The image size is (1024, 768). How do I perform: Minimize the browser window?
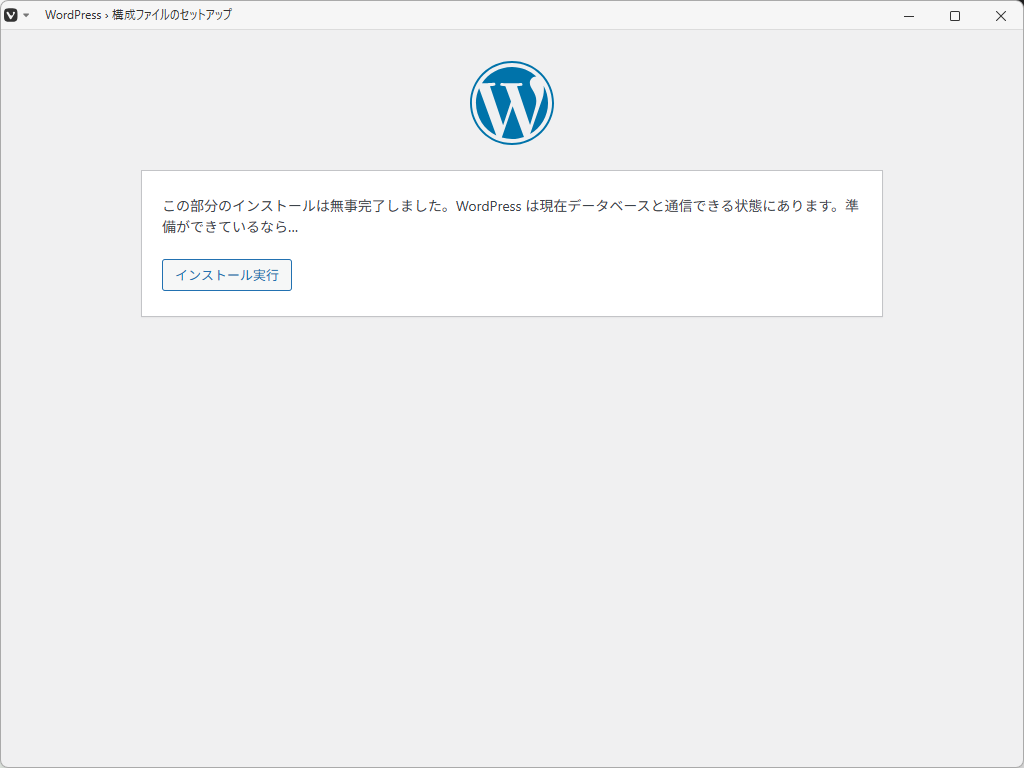909,16
